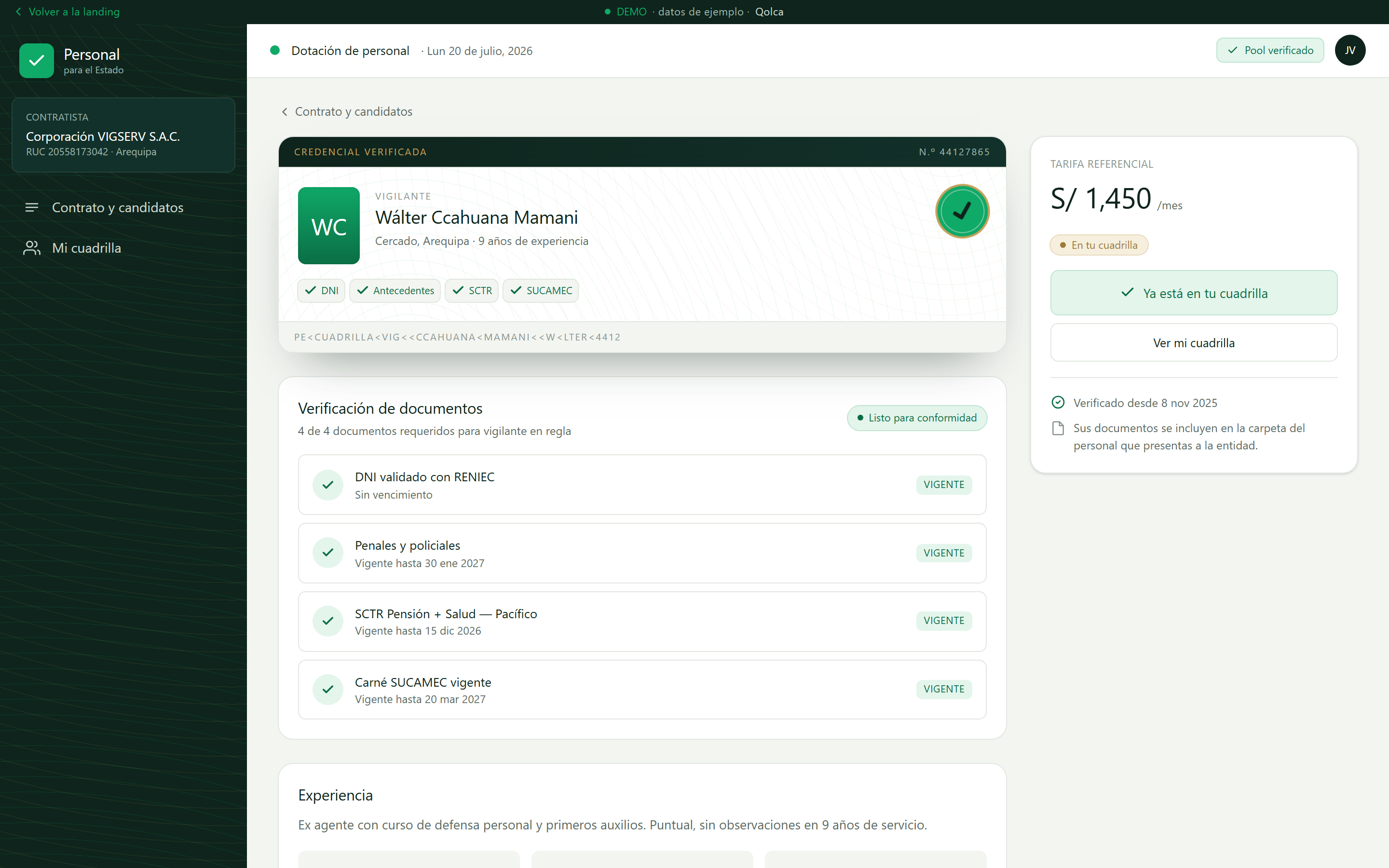Click the document icon beside Sus documentos se incluyen
The width and height of the screenshot is (1389, 868).
(1058, 428)
